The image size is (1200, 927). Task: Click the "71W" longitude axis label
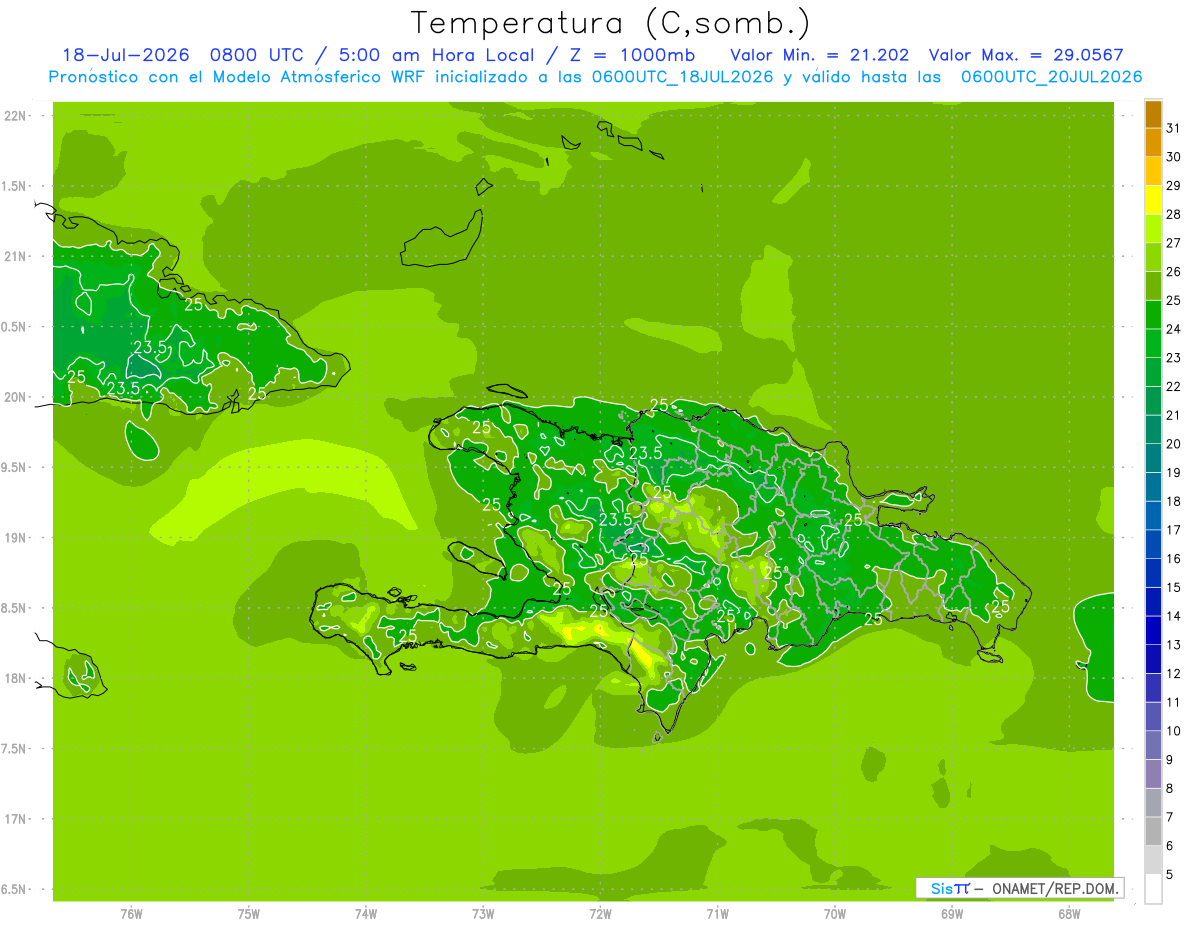[717, 914]
